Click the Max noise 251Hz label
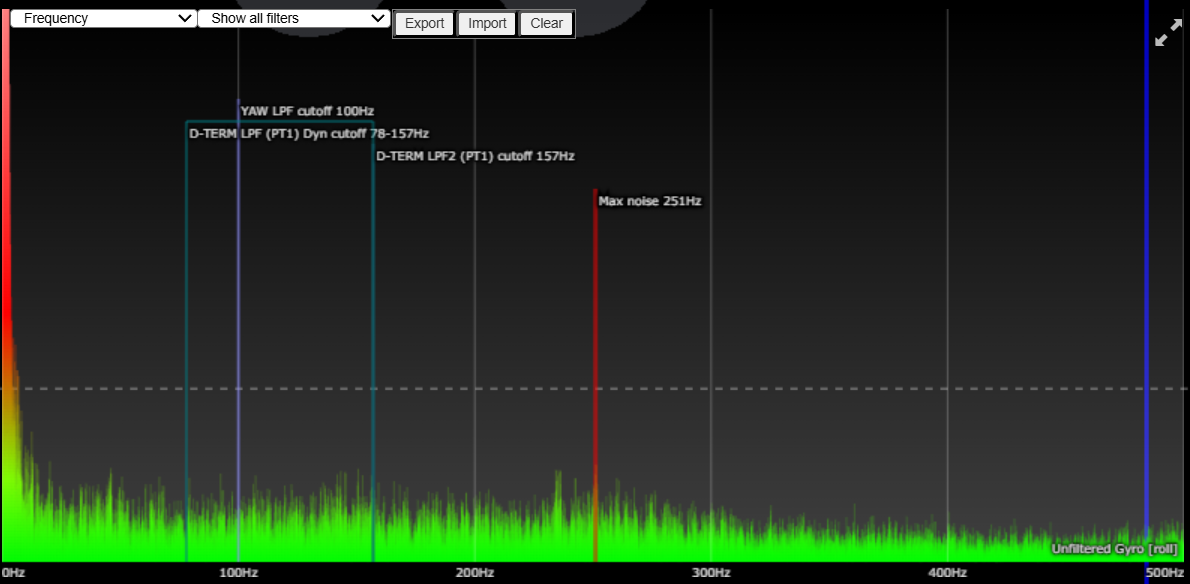Image resolution: width=1190 pixels, height=584 pixels. [650, 201]
